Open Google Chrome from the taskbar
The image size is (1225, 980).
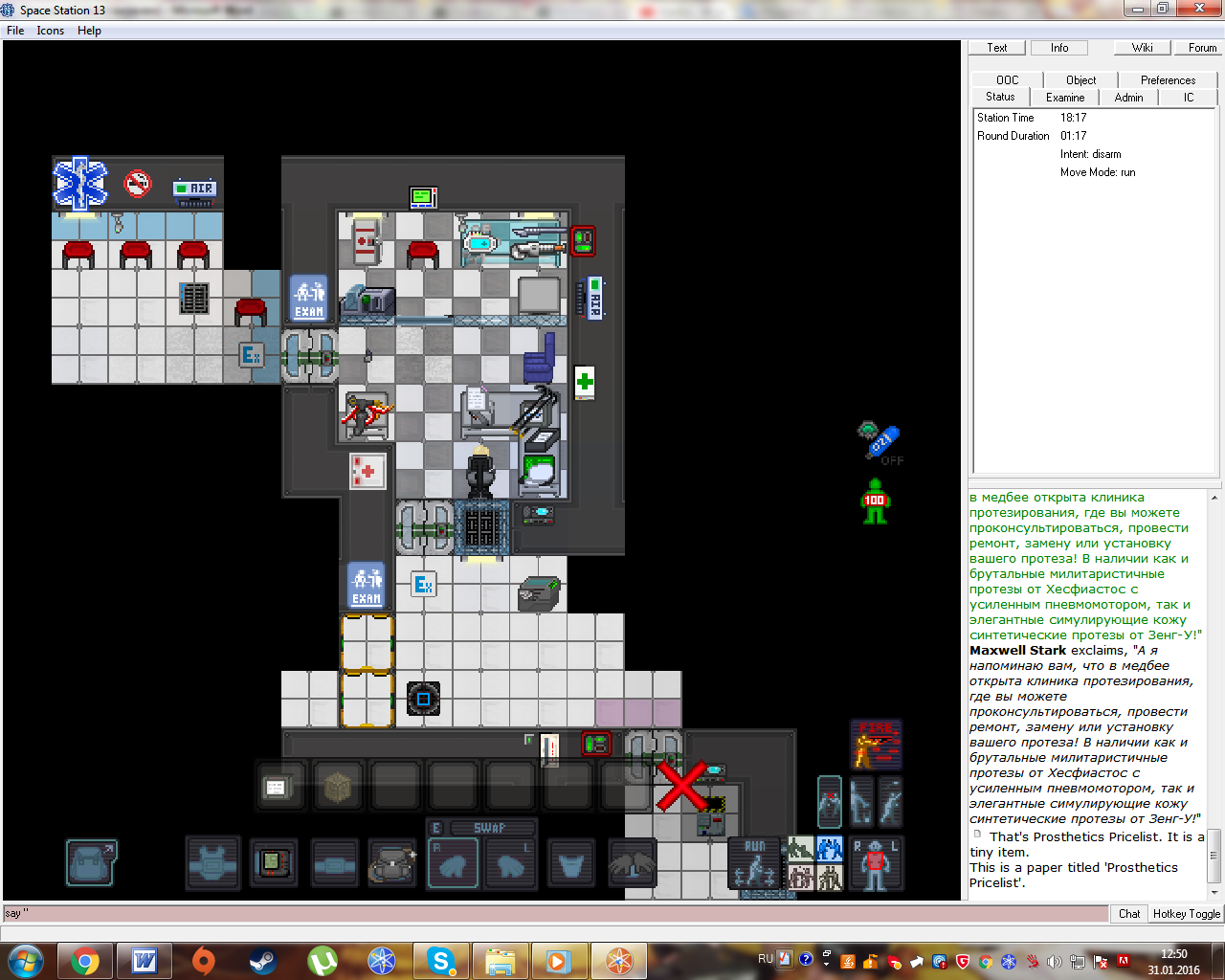pos(85,961)
